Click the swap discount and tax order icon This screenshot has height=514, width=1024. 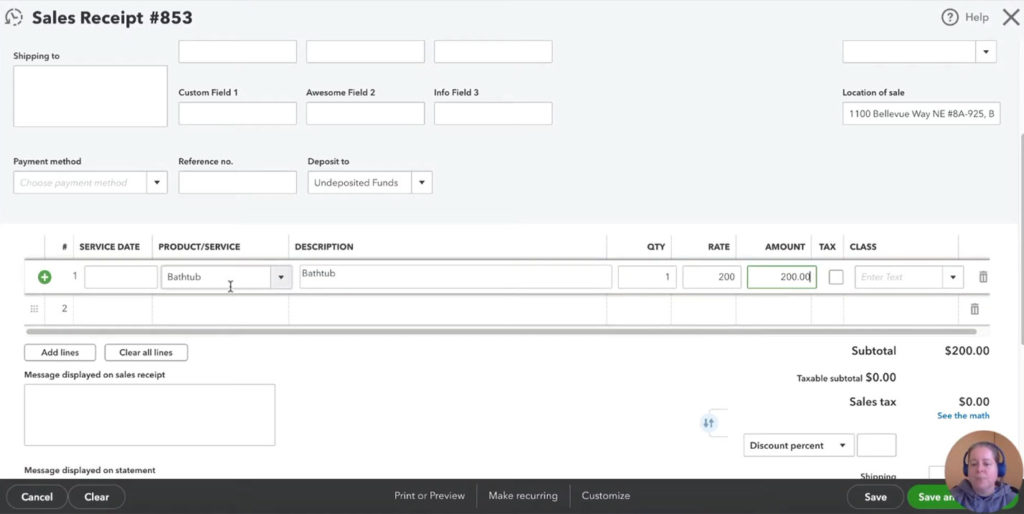pos(709,423)
